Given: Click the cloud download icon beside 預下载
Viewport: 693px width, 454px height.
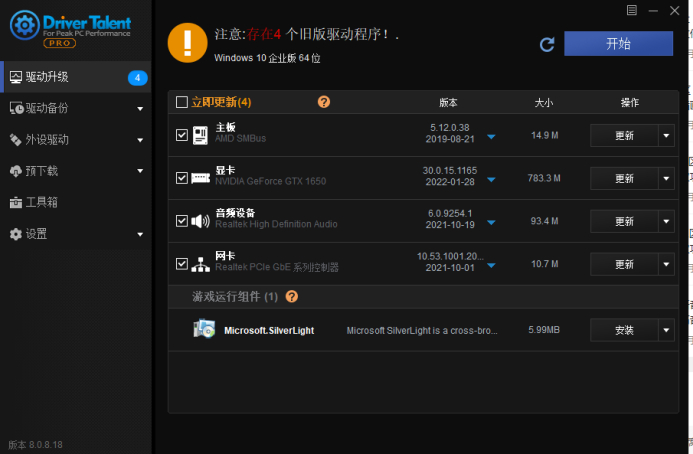Looking at the screenshot, I should (16, 171).
